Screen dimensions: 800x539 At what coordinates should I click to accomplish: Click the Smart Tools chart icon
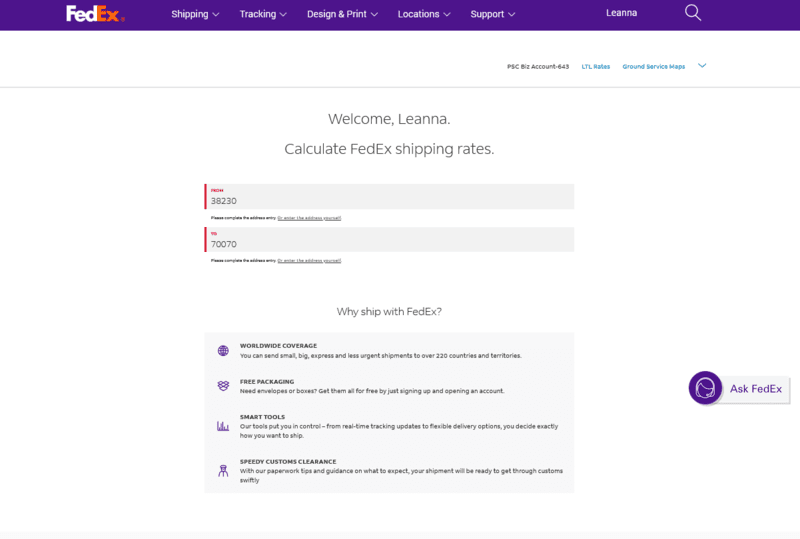click(223, 426)
